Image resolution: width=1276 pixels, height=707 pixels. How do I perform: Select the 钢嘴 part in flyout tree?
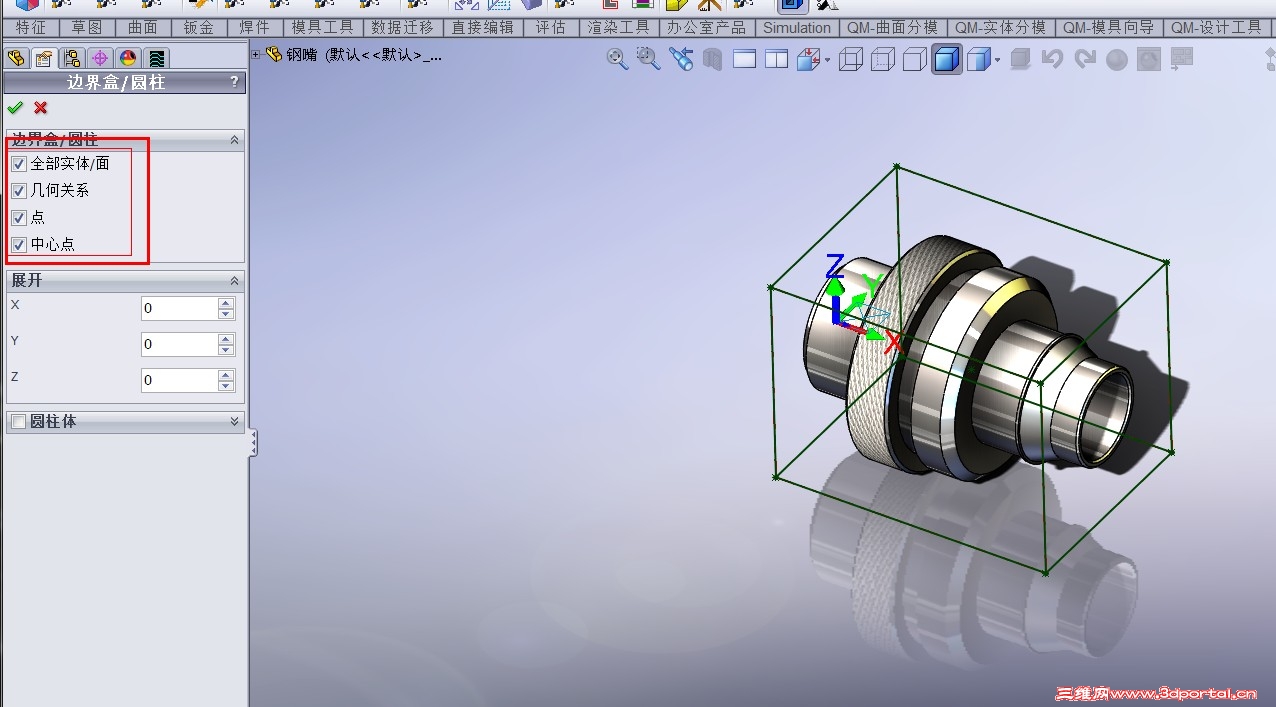coord(355,55)
